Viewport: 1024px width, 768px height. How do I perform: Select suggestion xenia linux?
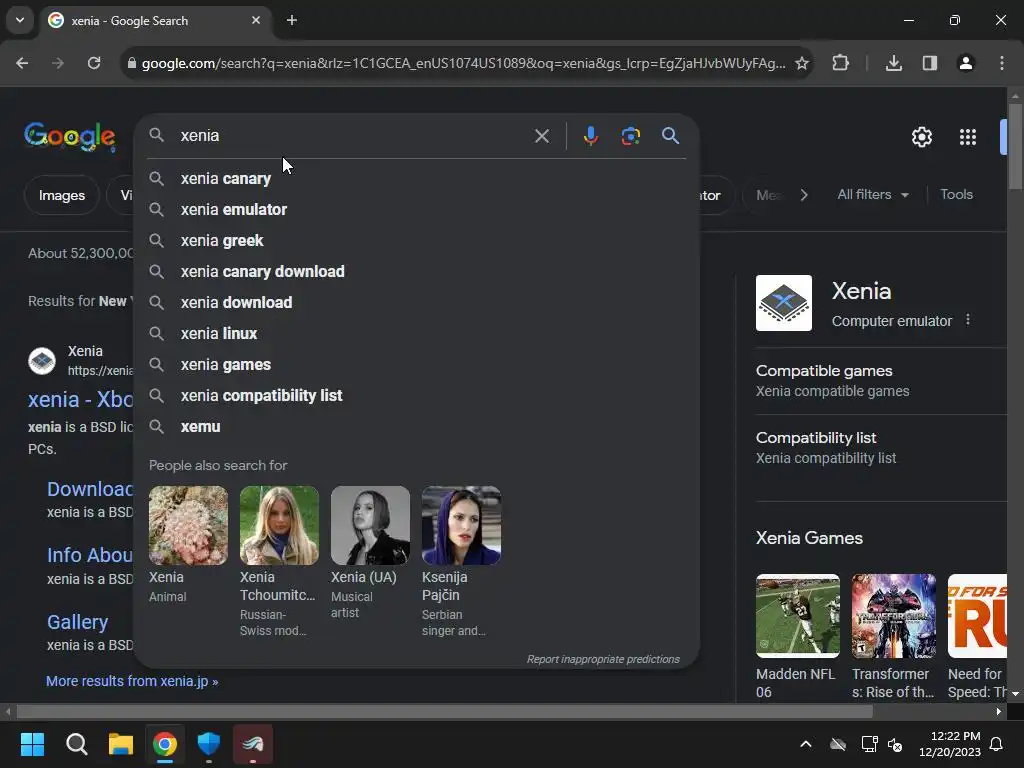tap(417, 334)
